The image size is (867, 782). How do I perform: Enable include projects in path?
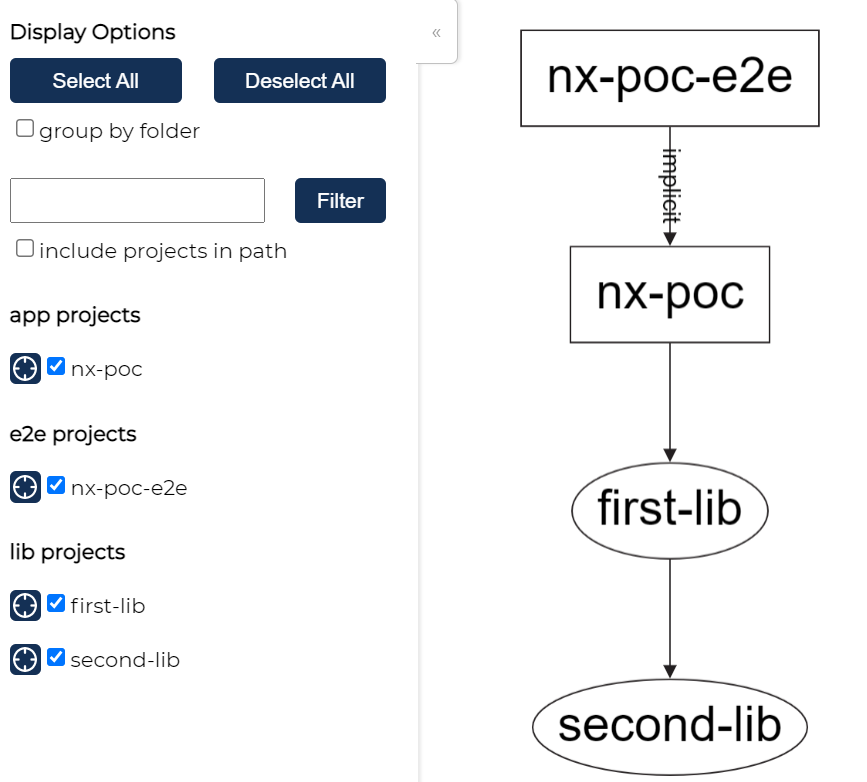(24, 247)
